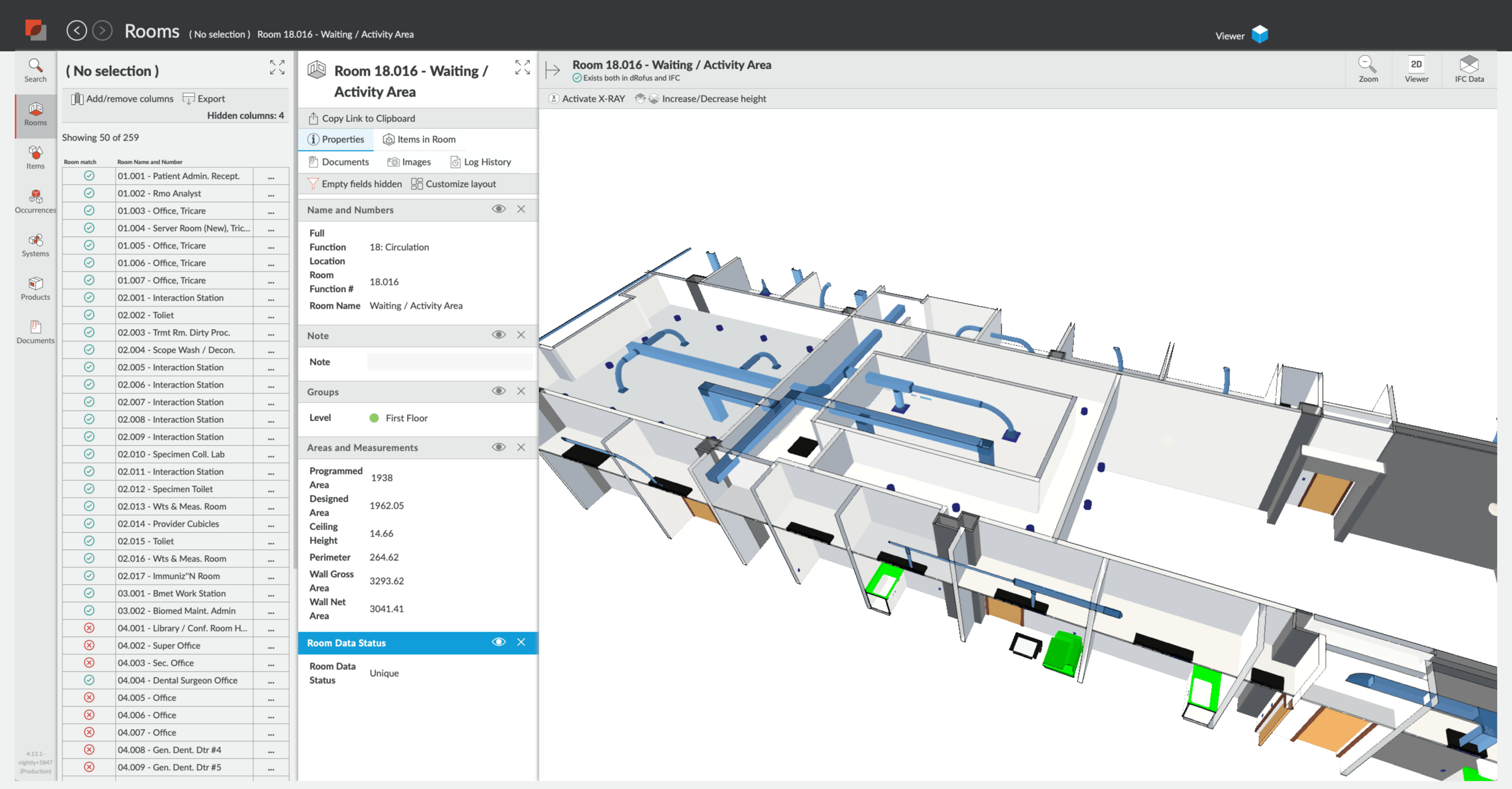
Task: Collapse the viewer panel with arrow
Action: pos(552,70)
